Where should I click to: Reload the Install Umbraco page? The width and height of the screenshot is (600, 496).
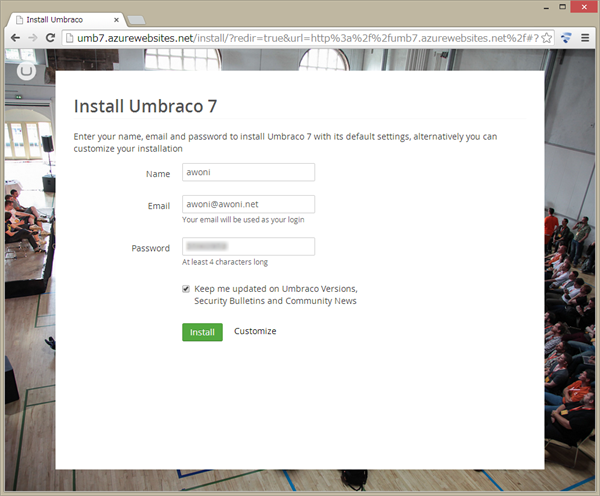[50, 37]
